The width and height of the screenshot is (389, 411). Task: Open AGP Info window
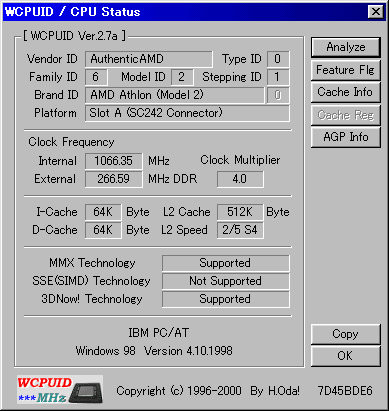pyautogui.click(x=346, y=137)
